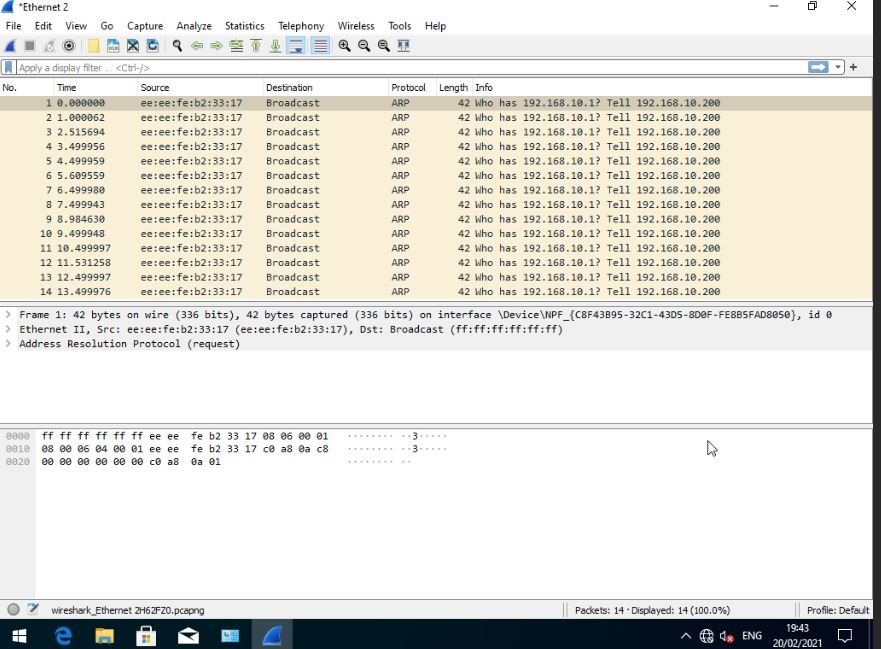Sort by the Protocol column header
This screenshot has width=881, height=649.
tap(412, 88)
